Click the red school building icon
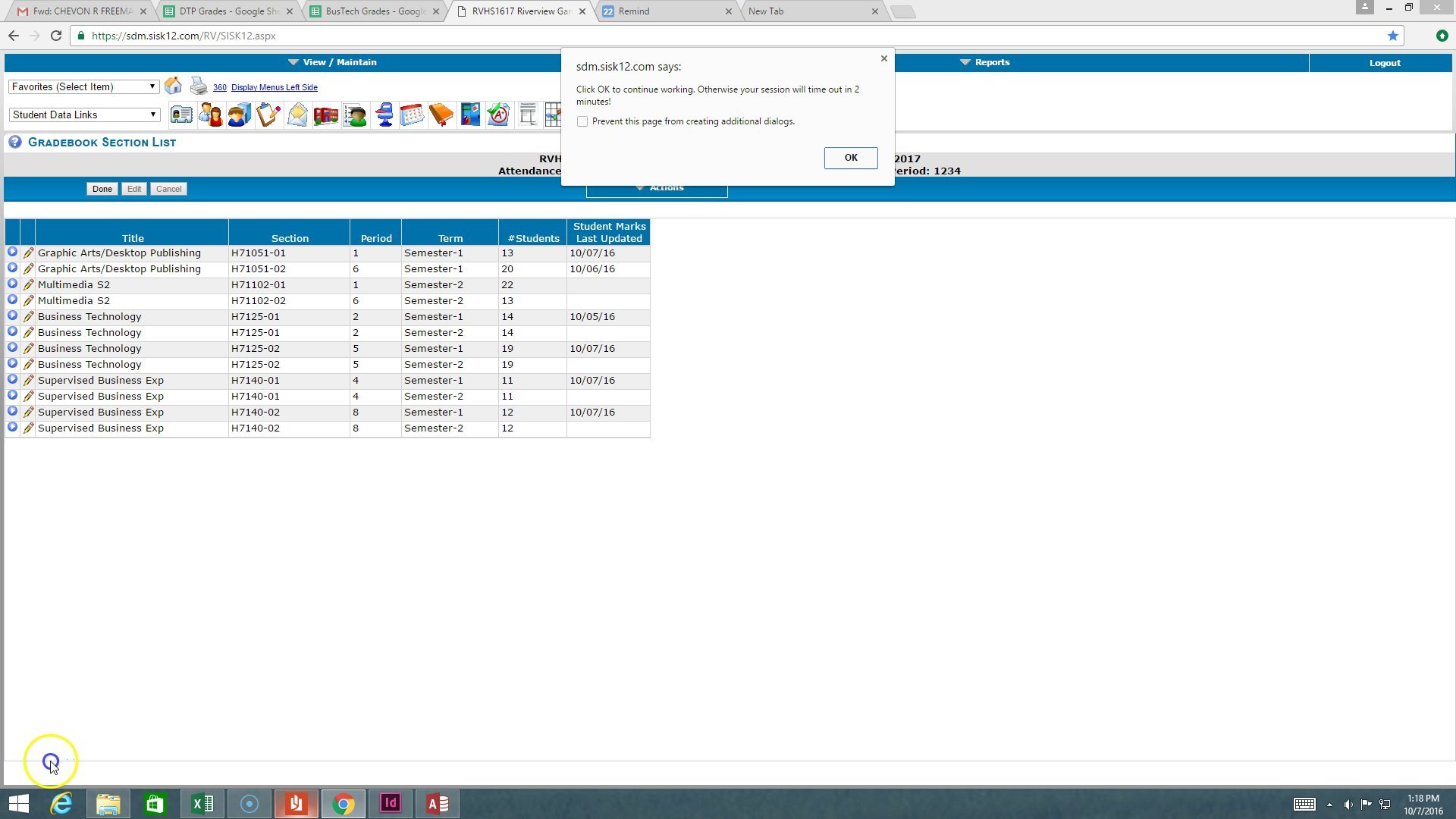Screen dimensions: 1456x819 point(326,115)
